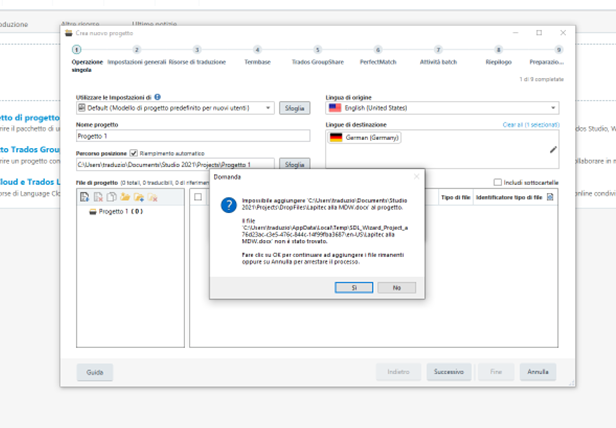Image resolution: width=616 pixels, height=428 pixels.
Task: Click the Clear all (1 selezionati) link
Action: (x=531, y=125)
